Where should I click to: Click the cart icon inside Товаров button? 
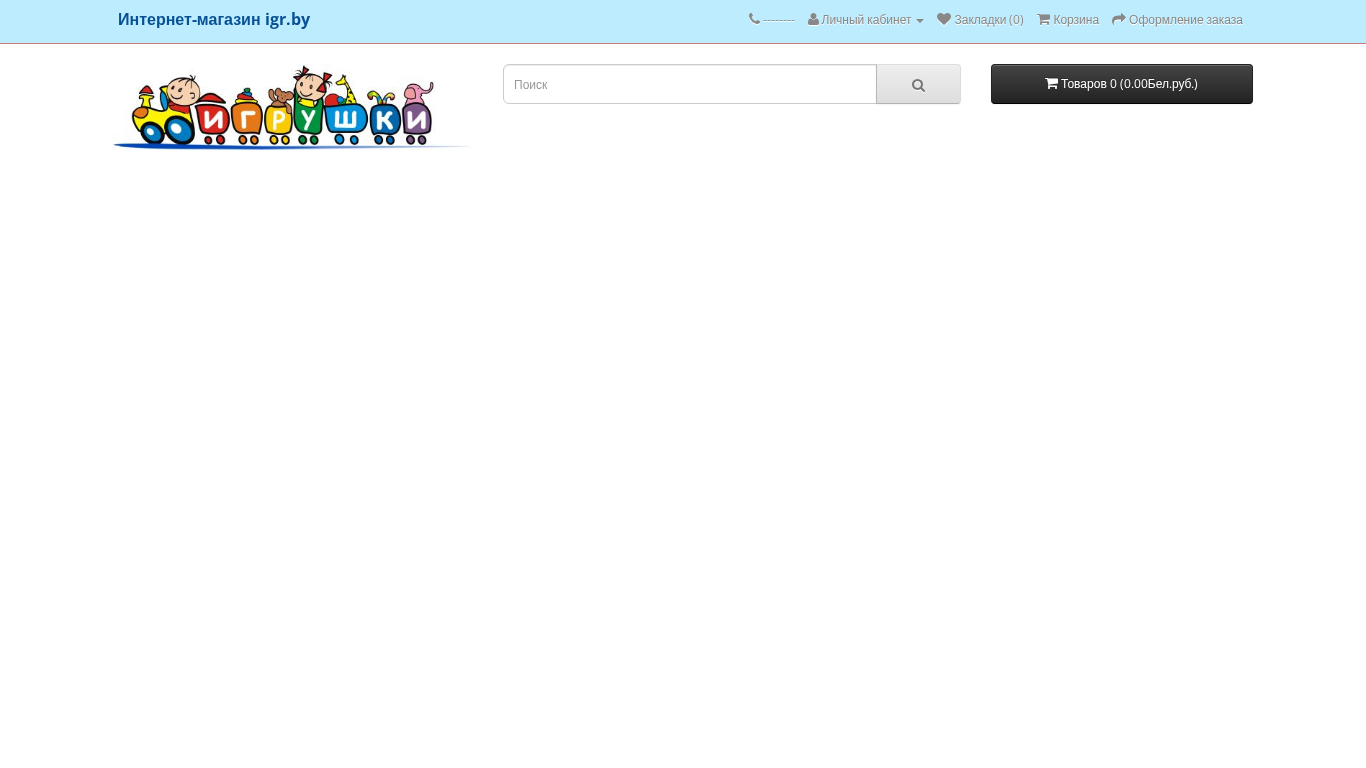[1051, 84]
